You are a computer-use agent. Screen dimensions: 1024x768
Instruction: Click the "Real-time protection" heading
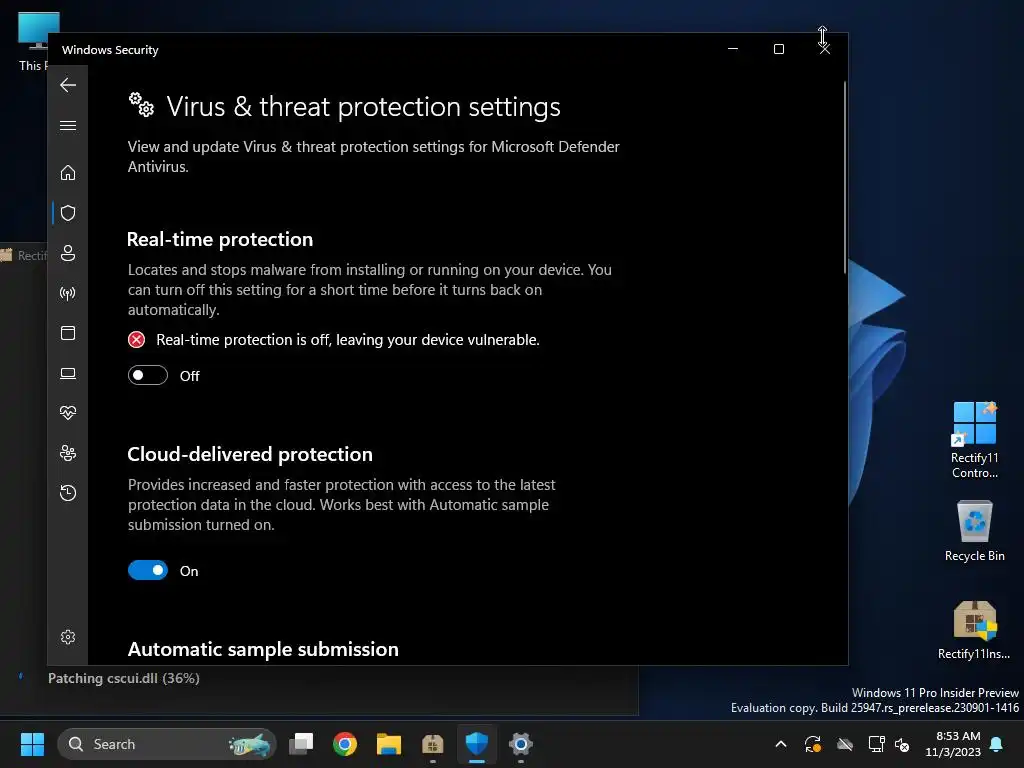click(x=220, y=240)
